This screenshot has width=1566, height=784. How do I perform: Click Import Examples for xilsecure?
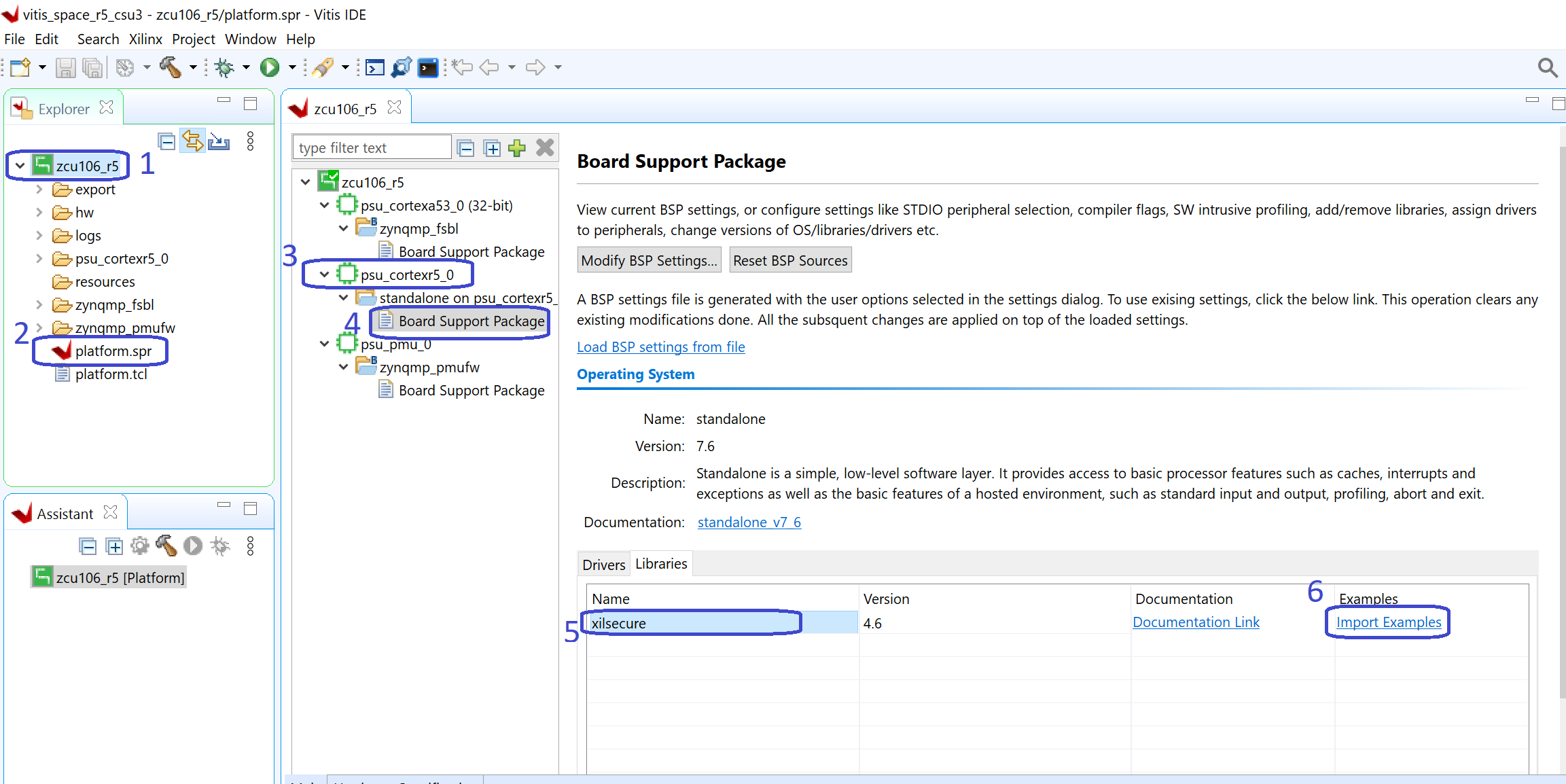point(1389,622)
